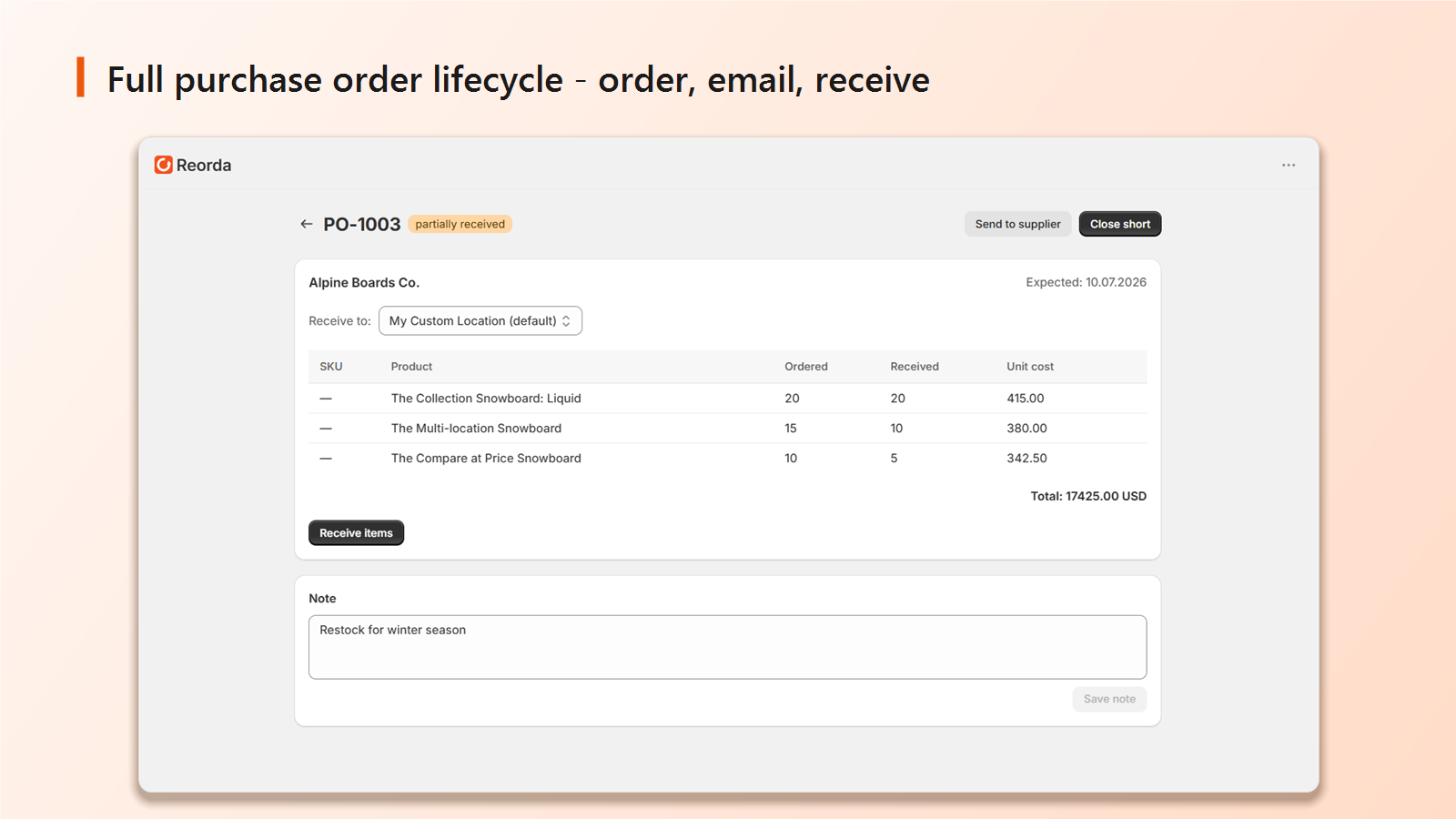
Task: Click the Note section heading
Action: click(322, 599)
